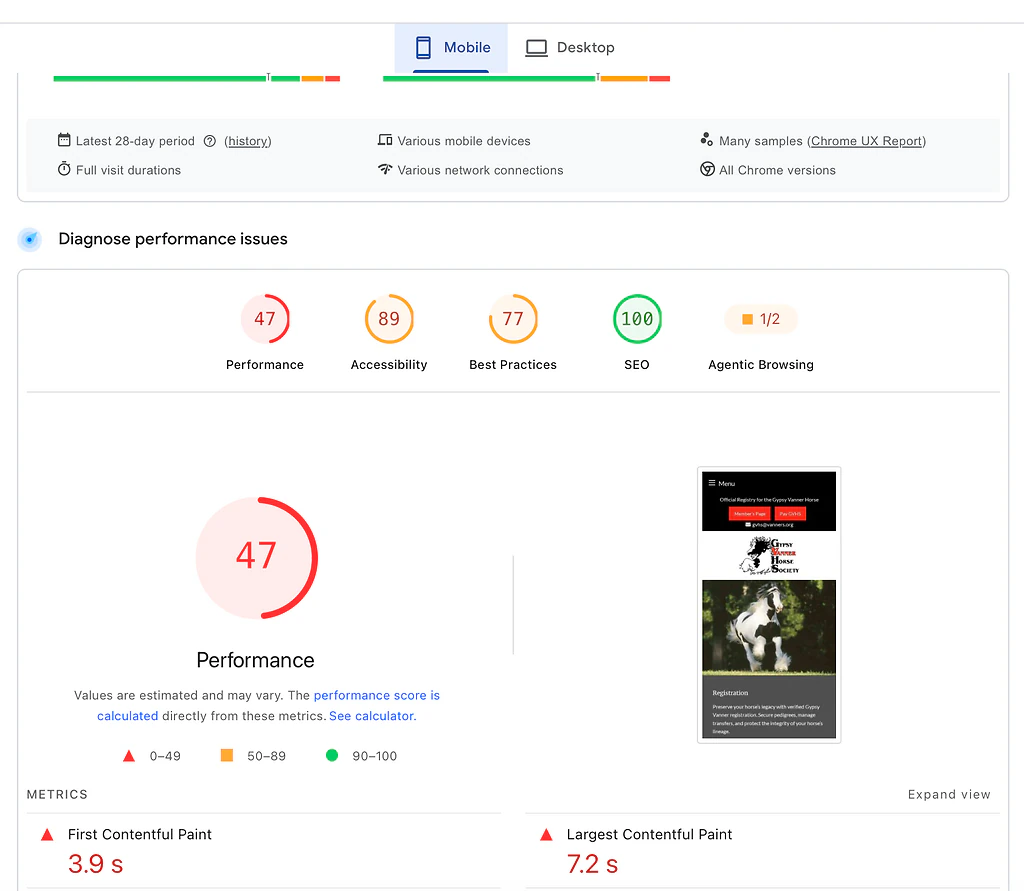Image resolution: width=1024 pixels, height=891 pixels.
Task: Click the red triangle 0–49 legend icon
Action: coord(129,756)
